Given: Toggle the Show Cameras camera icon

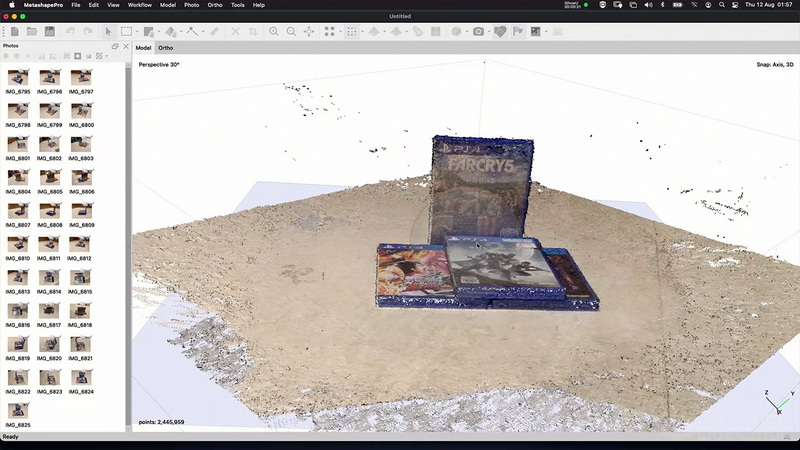Looking at the screenshot, I should (x=478, y=32).
